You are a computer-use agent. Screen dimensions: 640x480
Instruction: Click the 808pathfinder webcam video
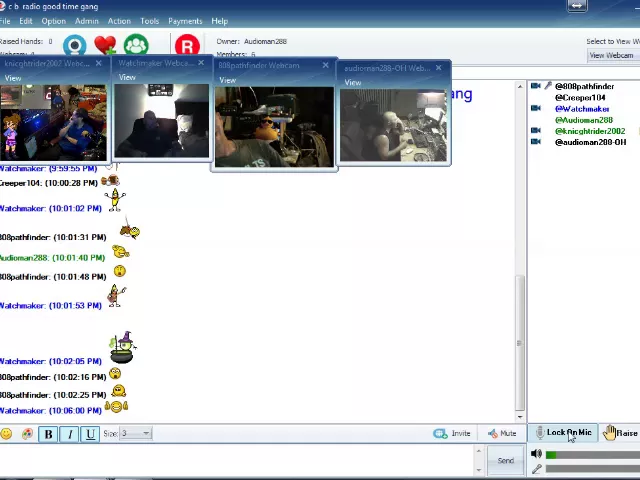274,127
